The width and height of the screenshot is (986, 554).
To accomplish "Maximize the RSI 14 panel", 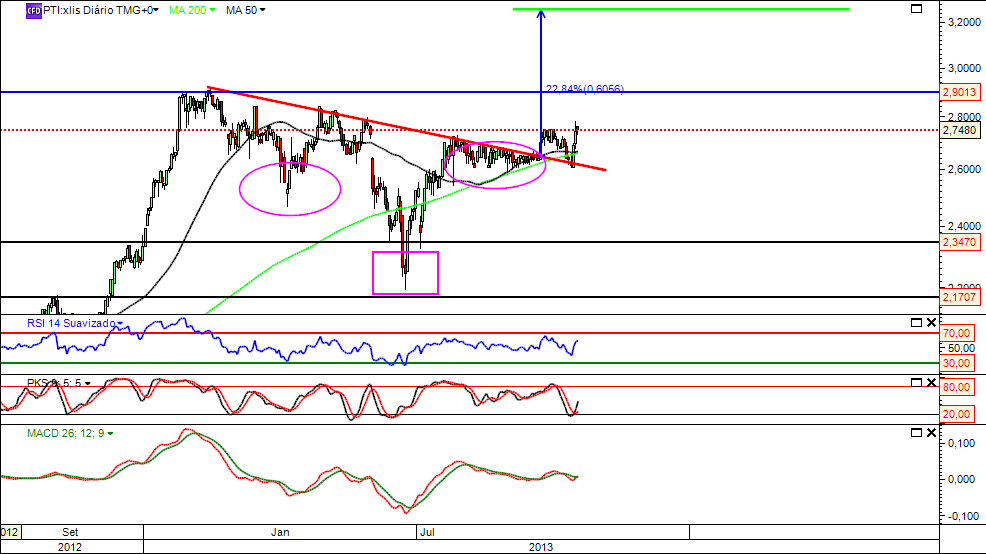I will click(917, 323).
